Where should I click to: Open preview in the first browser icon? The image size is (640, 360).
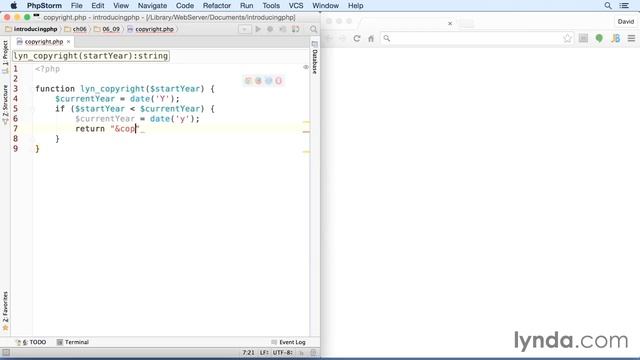248,81
